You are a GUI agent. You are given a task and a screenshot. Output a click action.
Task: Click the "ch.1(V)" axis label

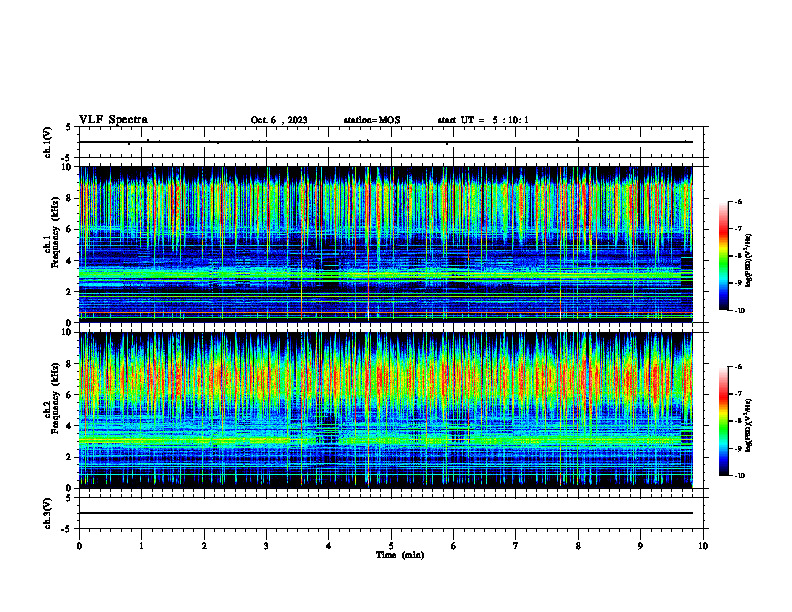48,142
